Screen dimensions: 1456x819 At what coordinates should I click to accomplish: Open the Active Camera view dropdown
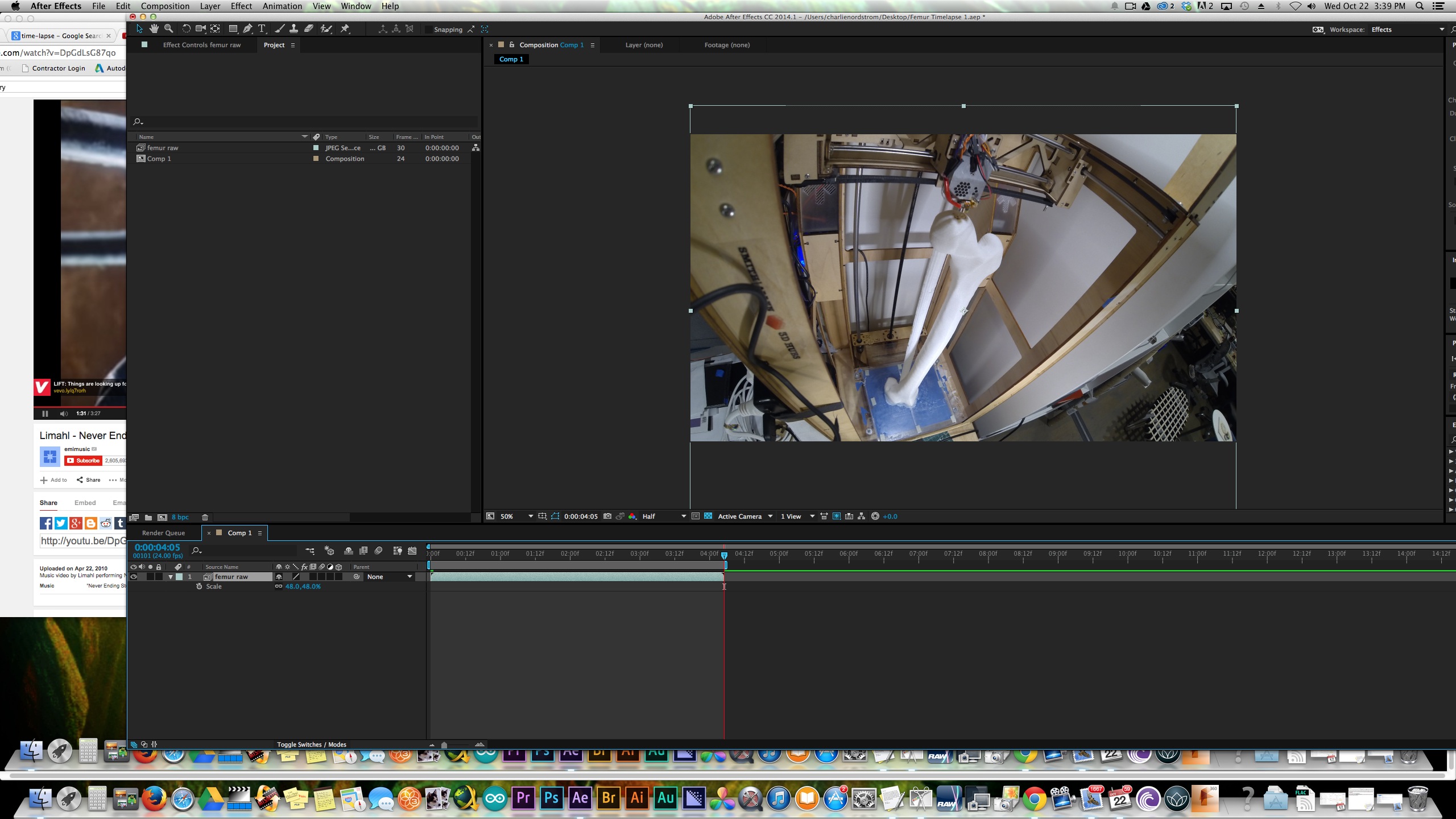(744, 516)
